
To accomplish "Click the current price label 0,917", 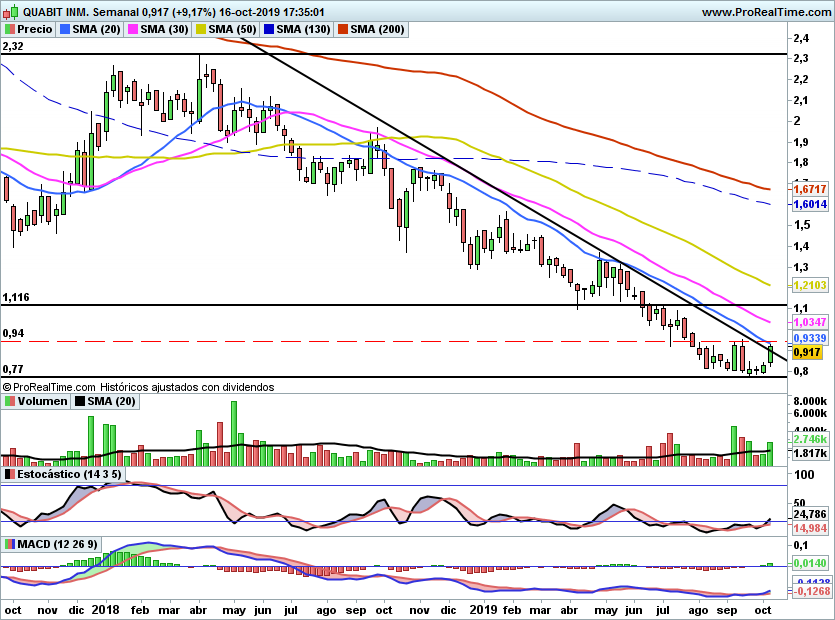I will coord(809,352).
